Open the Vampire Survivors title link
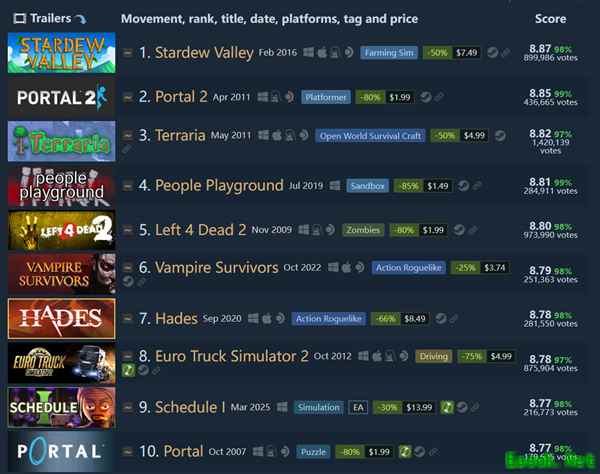This screenshot has width=600, height=474. coord(217,267)
